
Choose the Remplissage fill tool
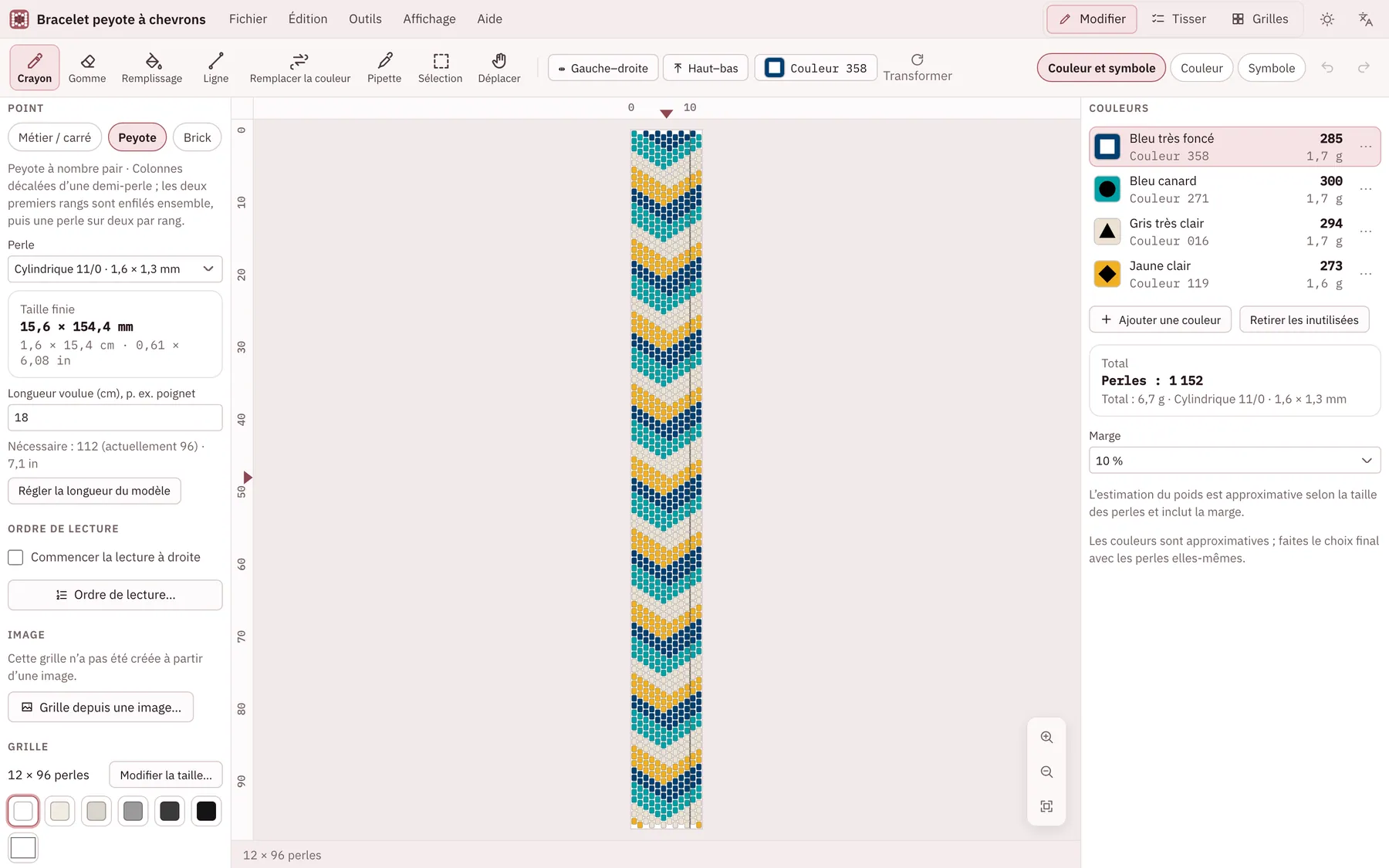click(x=152, y=67)
